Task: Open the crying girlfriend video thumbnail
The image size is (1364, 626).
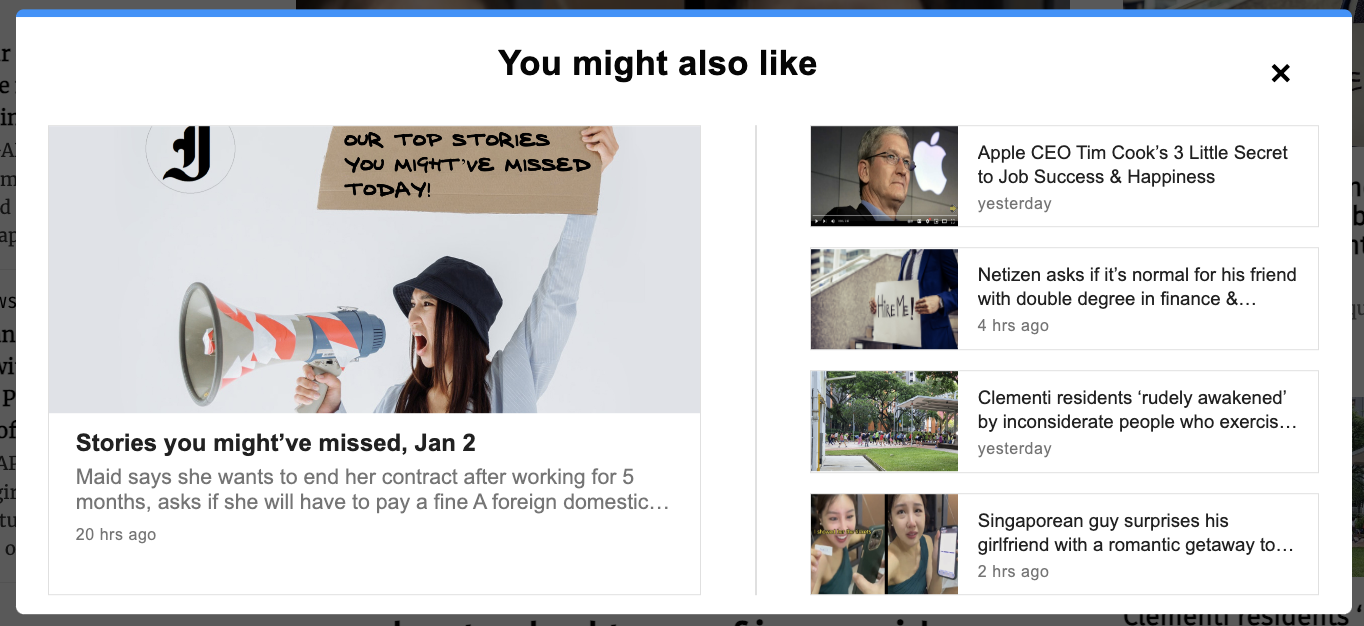Action: (884, 544)
